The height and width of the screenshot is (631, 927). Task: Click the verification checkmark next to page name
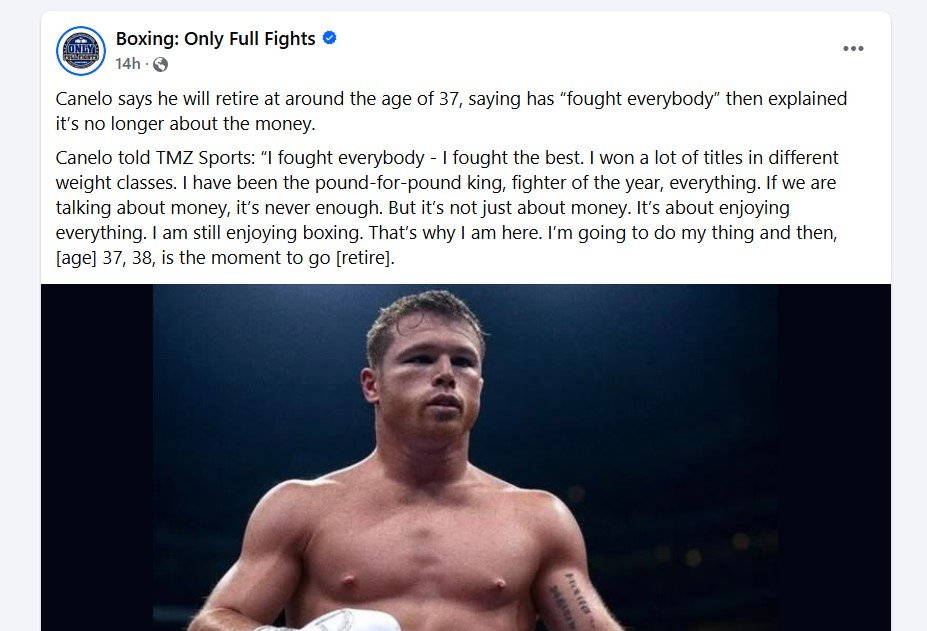point(327,37)
